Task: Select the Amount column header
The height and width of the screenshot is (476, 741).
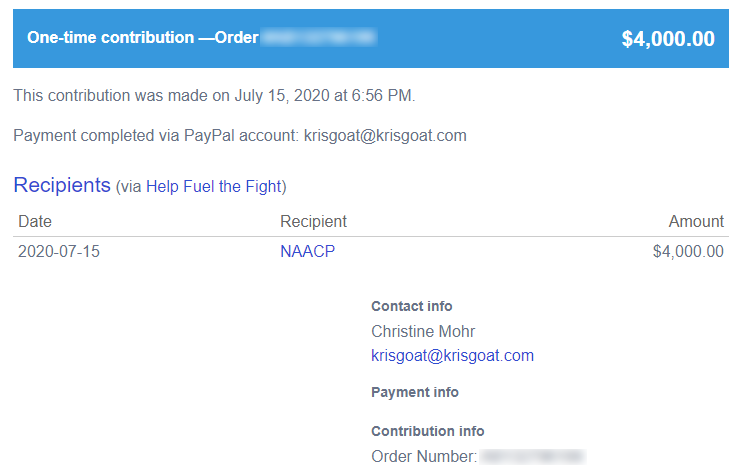Action: [696, 221]
